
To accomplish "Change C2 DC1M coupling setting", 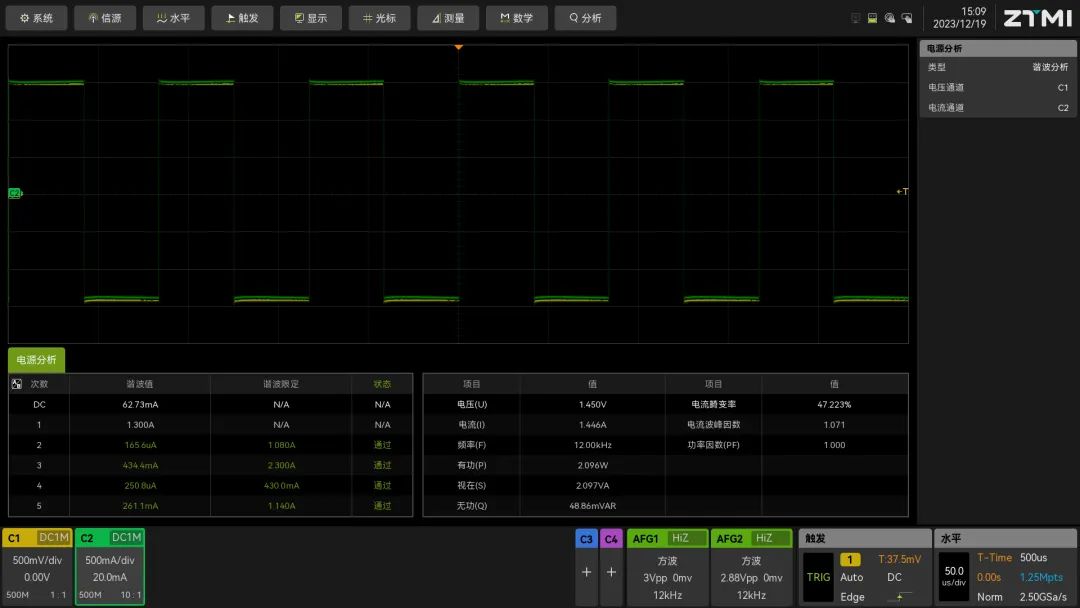I will tap(126, 538).
